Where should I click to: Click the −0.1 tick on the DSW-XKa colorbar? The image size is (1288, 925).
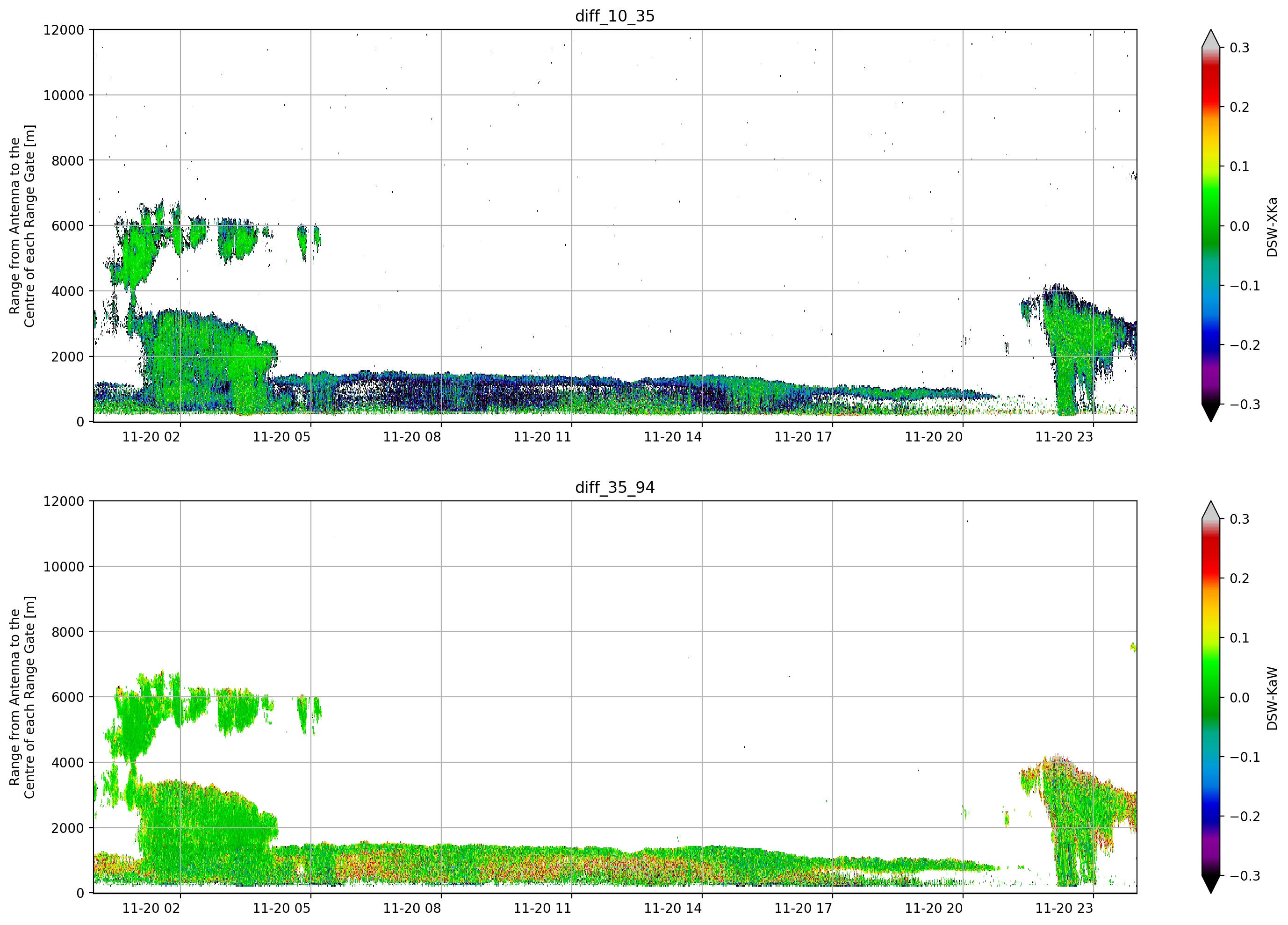click(1245, 286)
